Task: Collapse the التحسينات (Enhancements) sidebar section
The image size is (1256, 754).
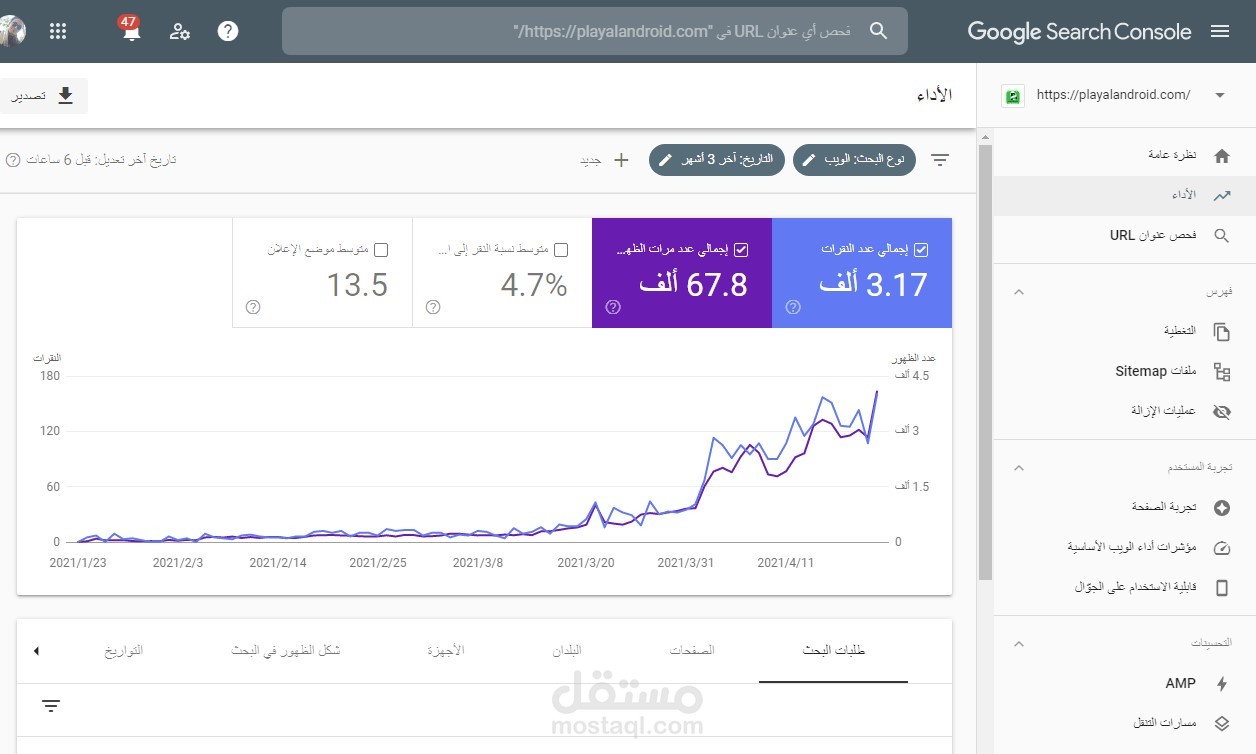Action: (1018, 643)
